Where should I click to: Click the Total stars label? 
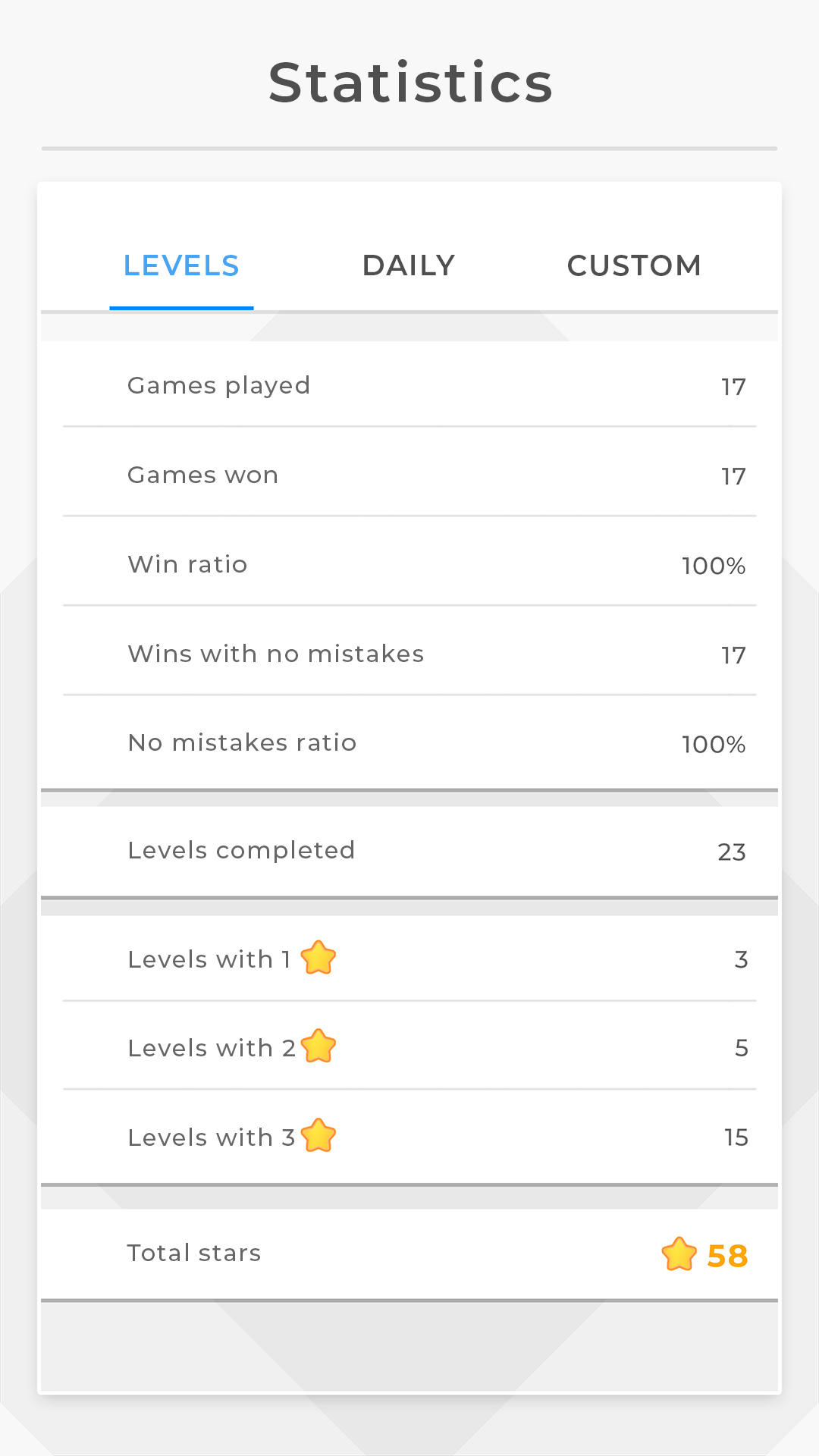pos(194,1253)
